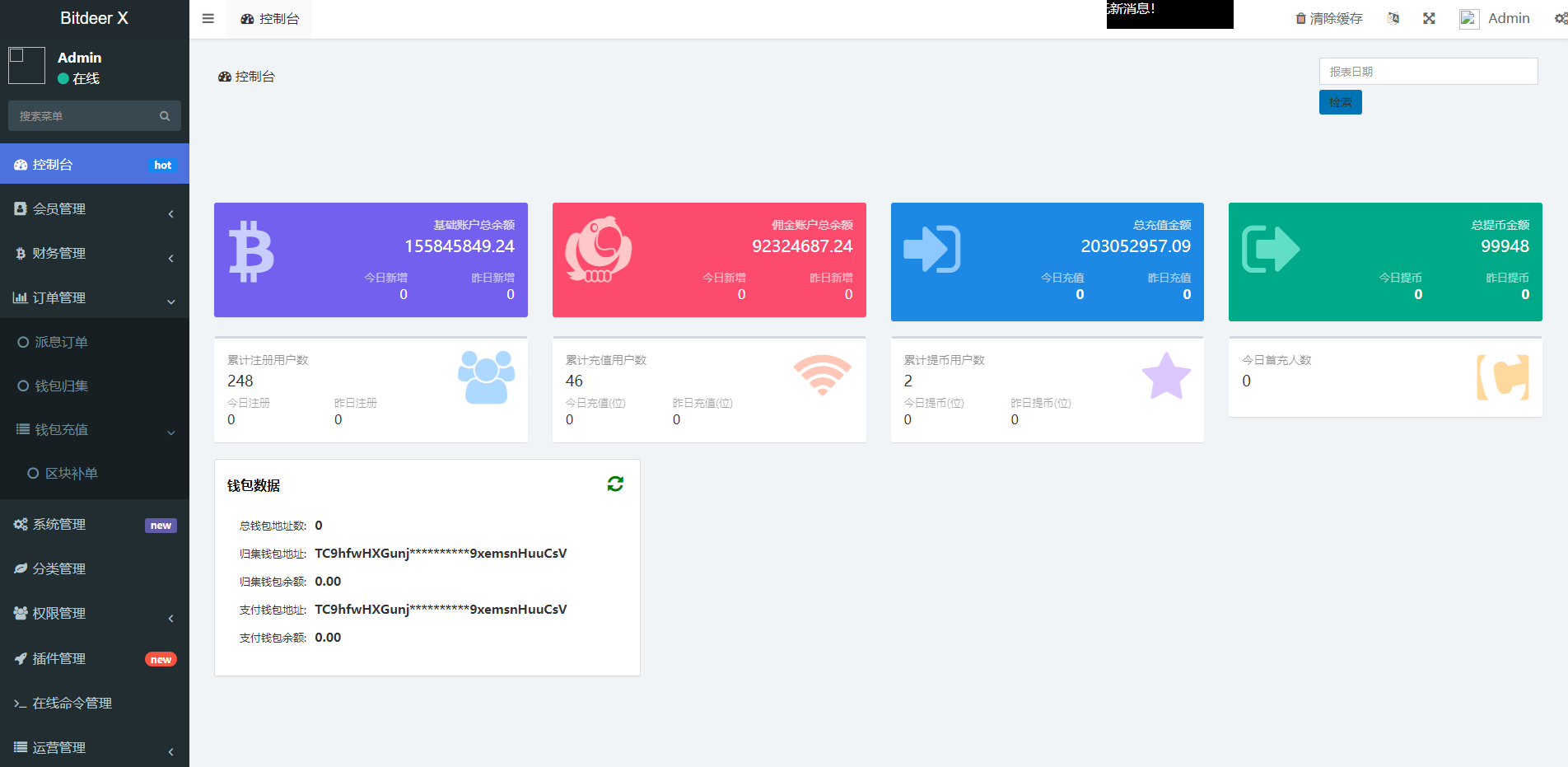Collapse 钱包充值 submenu
The width and height of the screenshot is (1568, 767).
[95, 429]
